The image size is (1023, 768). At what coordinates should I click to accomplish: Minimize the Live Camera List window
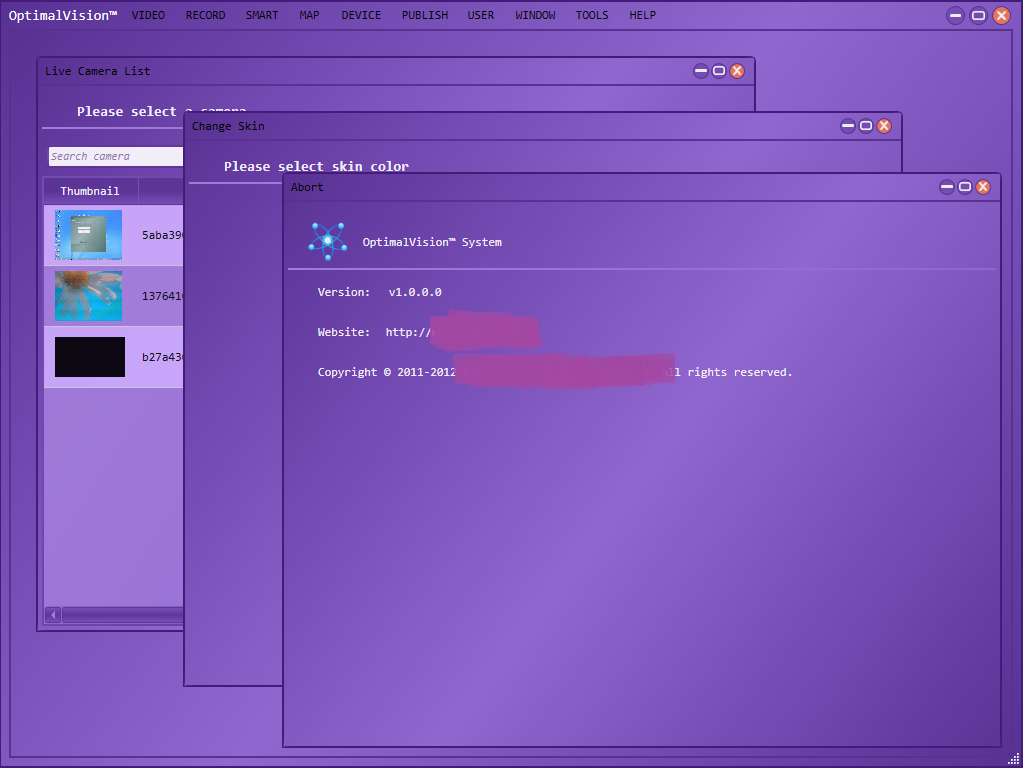click(700, 71)
